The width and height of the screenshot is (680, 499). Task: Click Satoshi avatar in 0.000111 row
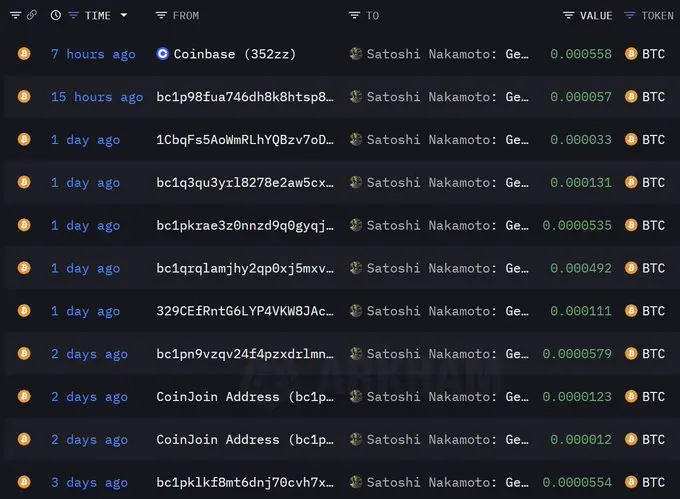(356, 310)
